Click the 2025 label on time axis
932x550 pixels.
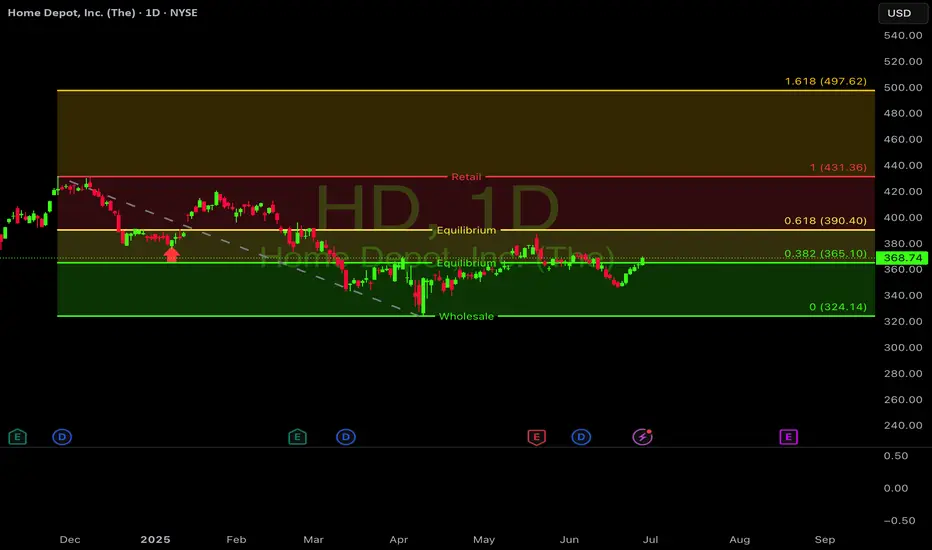(x=155, y=539)
